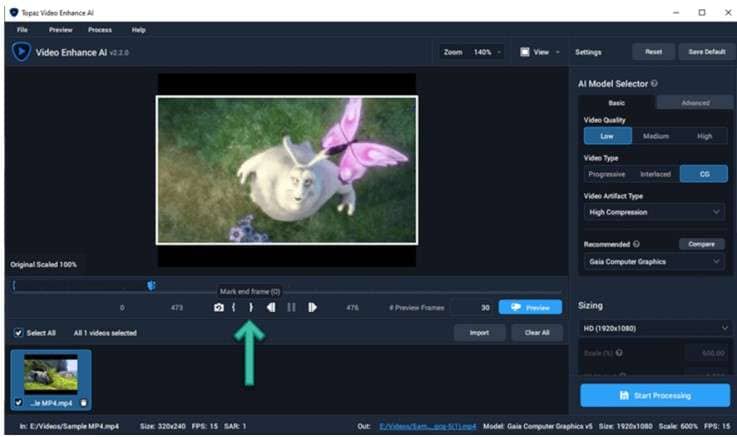Click the Start Processing button
The width and height of the screenshot is (737, 437).
[655, 396]
